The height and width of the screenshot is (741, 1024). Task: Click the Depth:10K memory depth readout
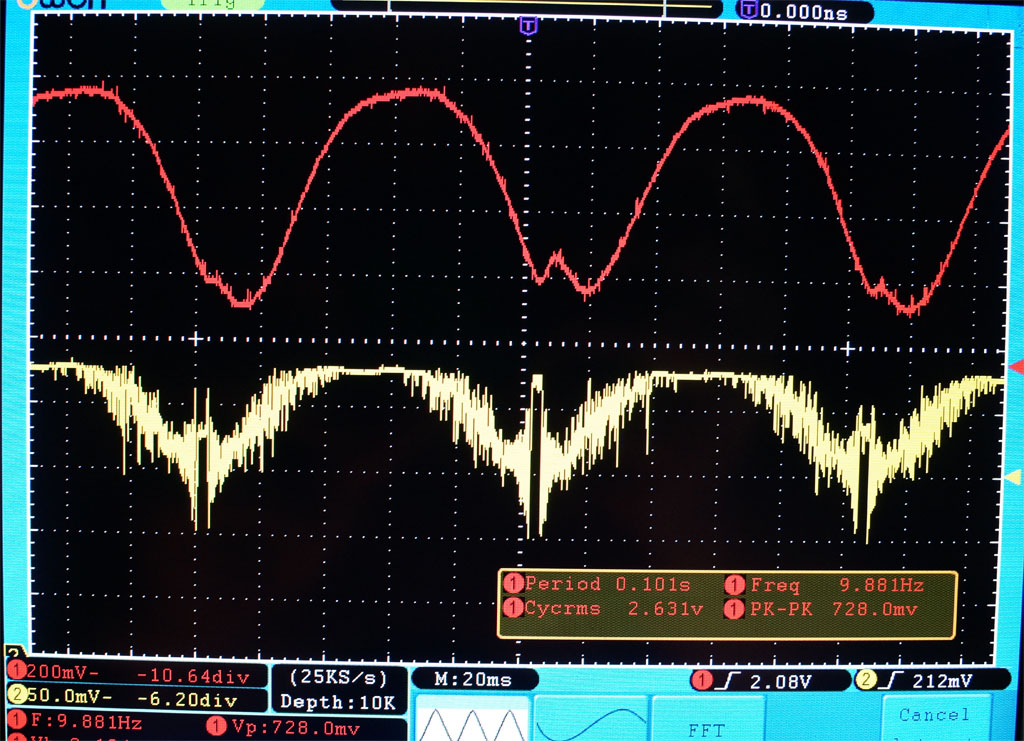[x=337, y=702]
